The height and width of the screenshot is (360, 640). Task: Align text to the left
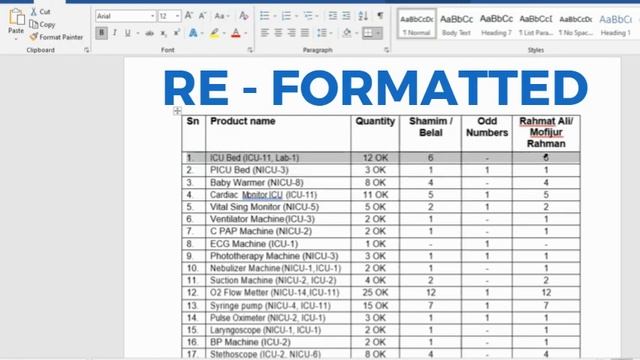(265, 33)
